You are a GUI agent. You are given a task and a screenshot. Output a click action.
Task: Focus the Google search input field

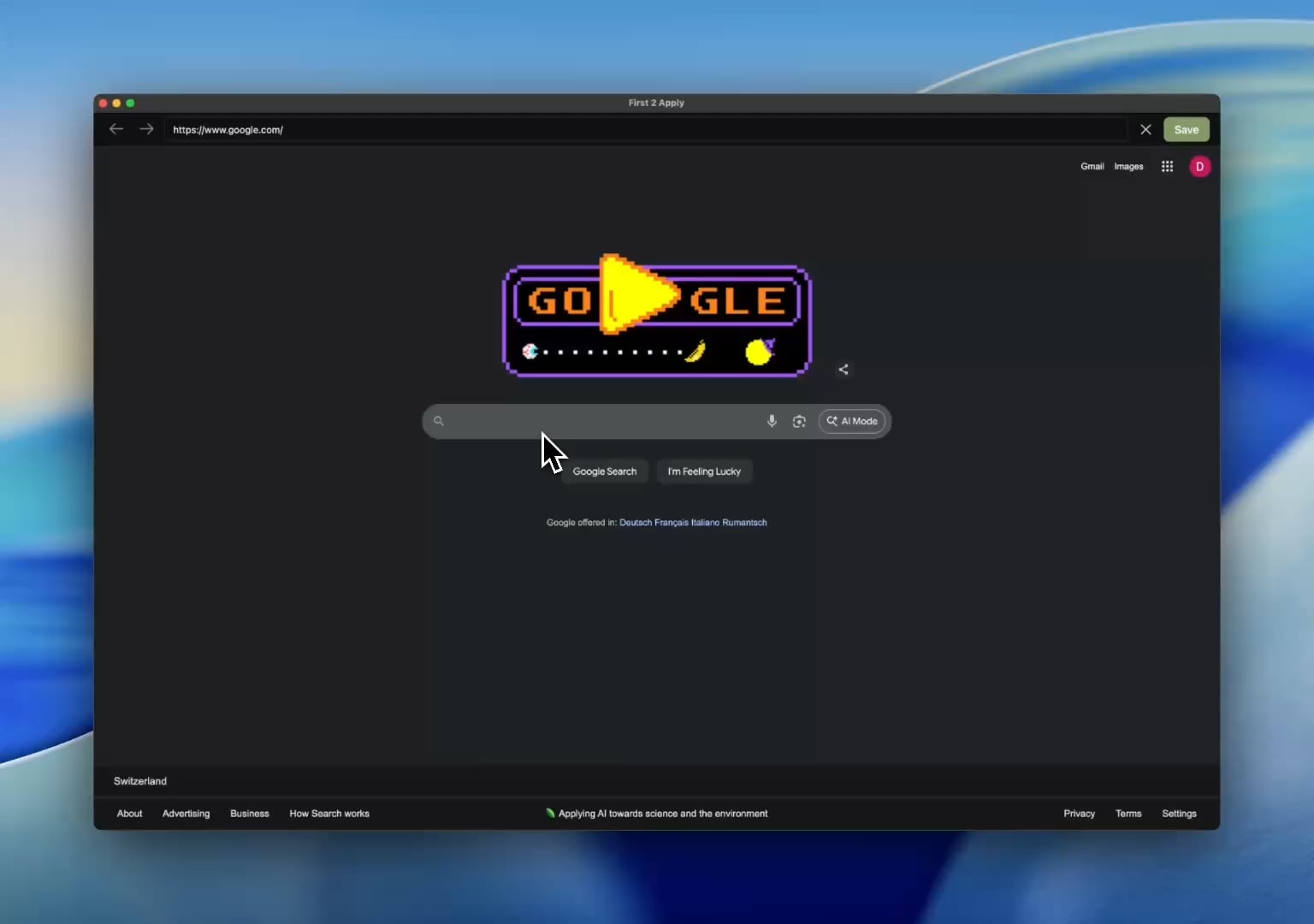(x=599, y=421)
